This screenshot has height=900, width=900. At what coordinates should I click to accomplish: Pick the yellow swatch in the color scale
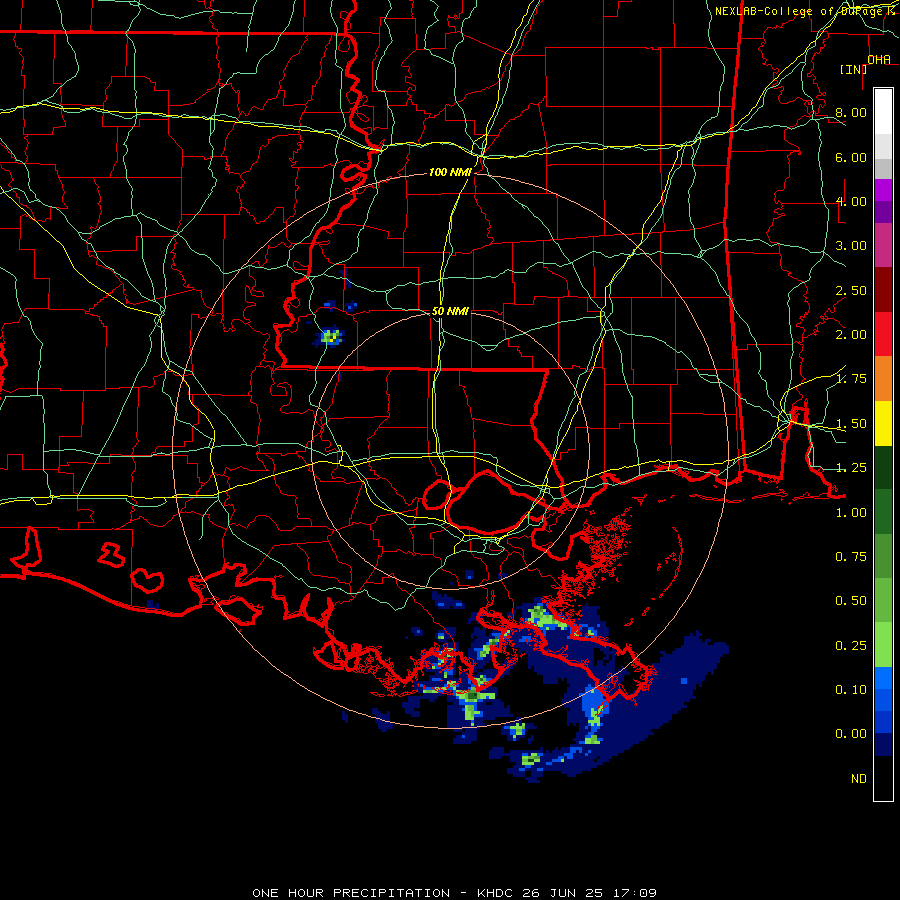pyautogui.click(x=883, y=424)
